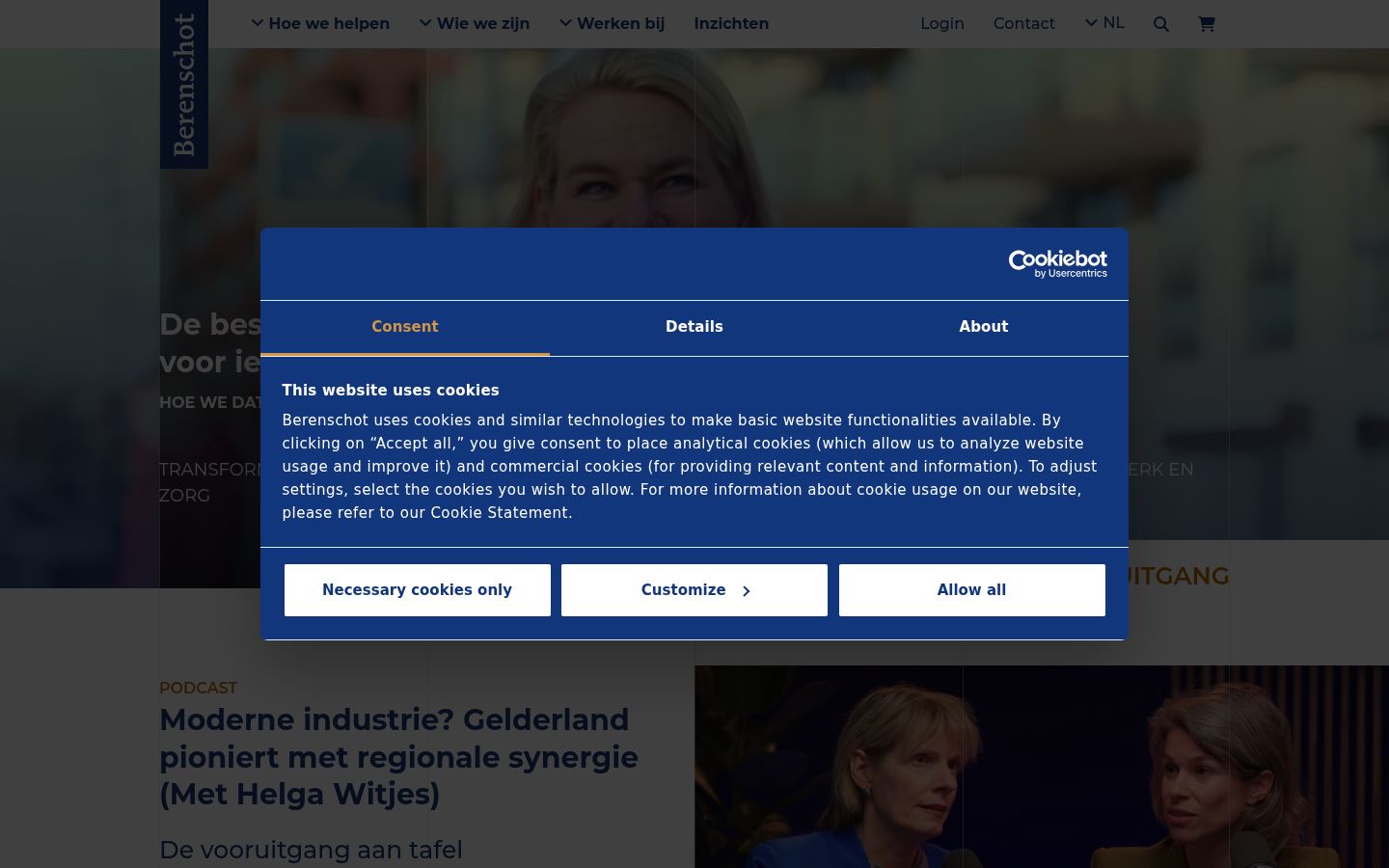
Task: Click the Berenschot logo
Action: pos(184,84)
